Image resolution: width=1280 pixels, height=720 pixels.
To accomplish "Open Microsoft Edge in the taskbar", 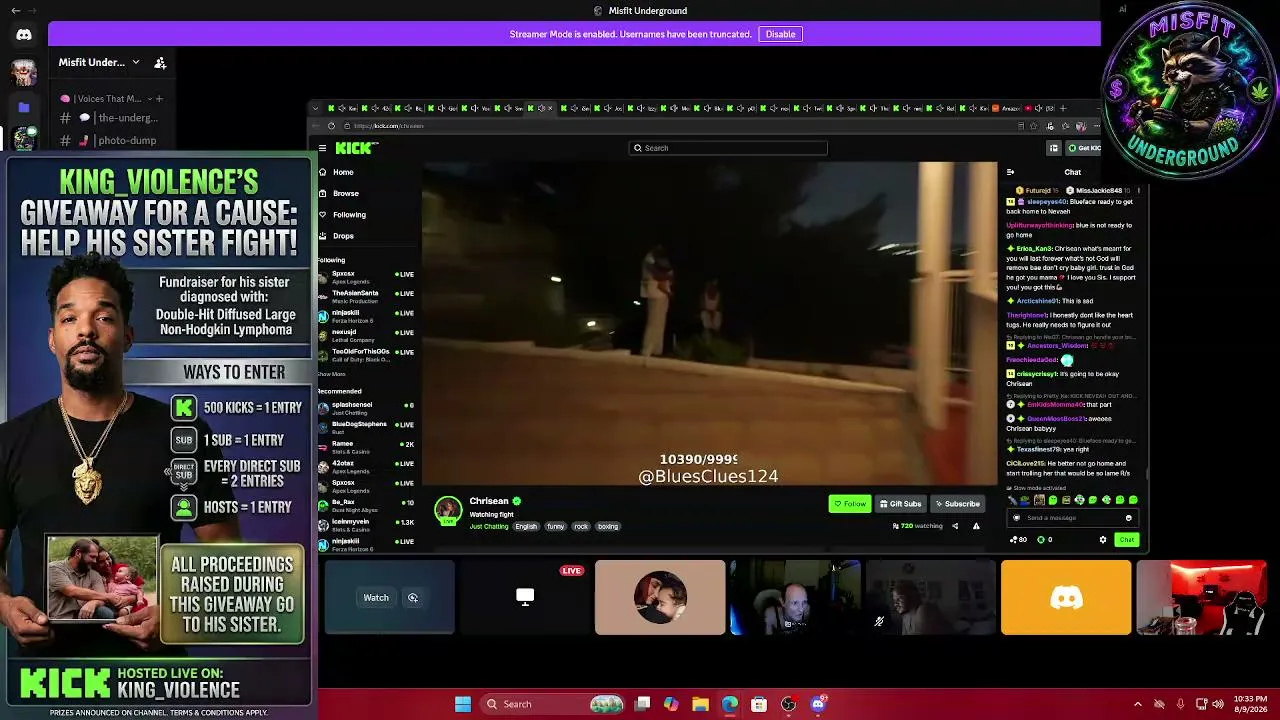I will point(730,704).
